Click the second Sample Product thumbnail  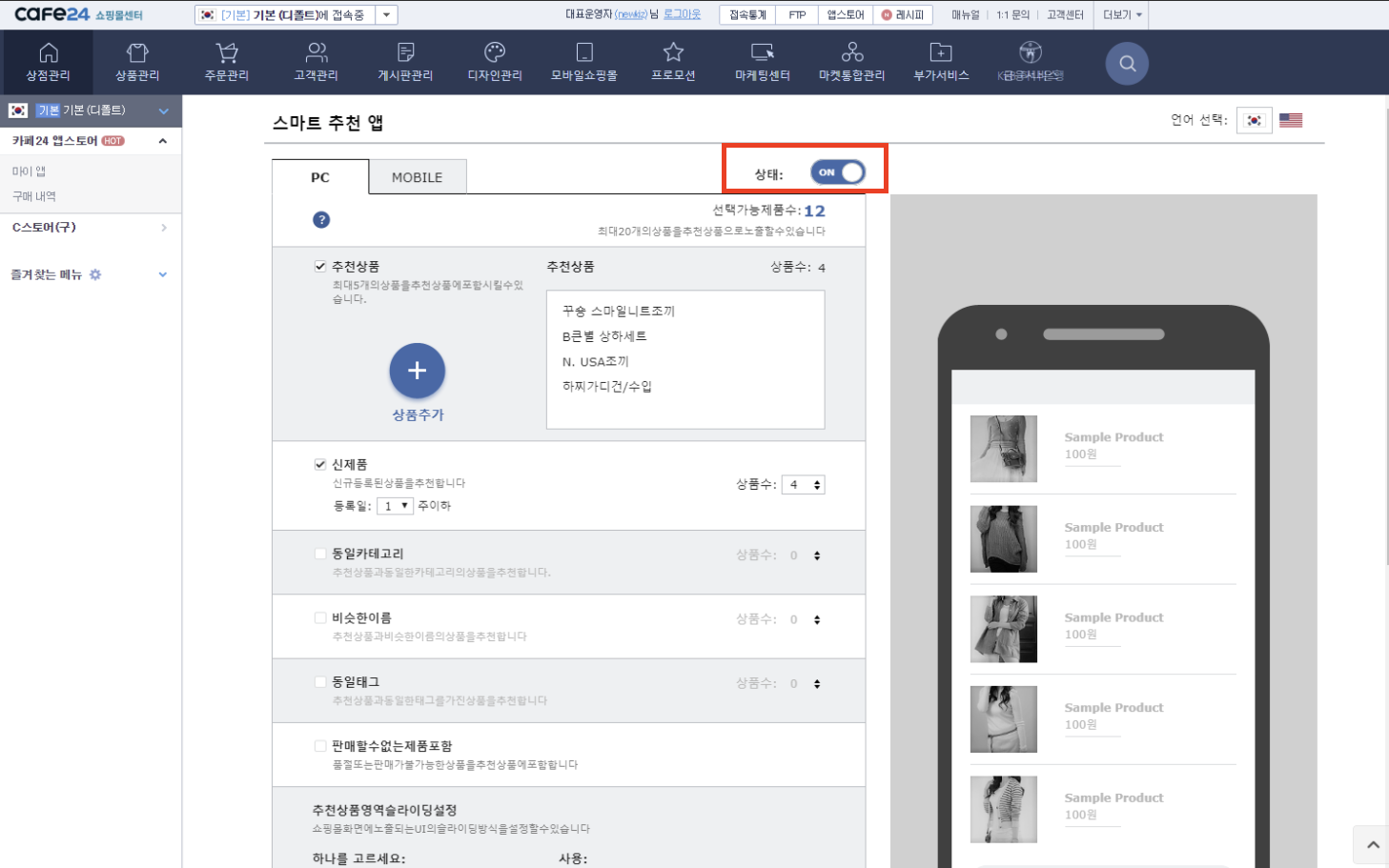(1004, 539)
